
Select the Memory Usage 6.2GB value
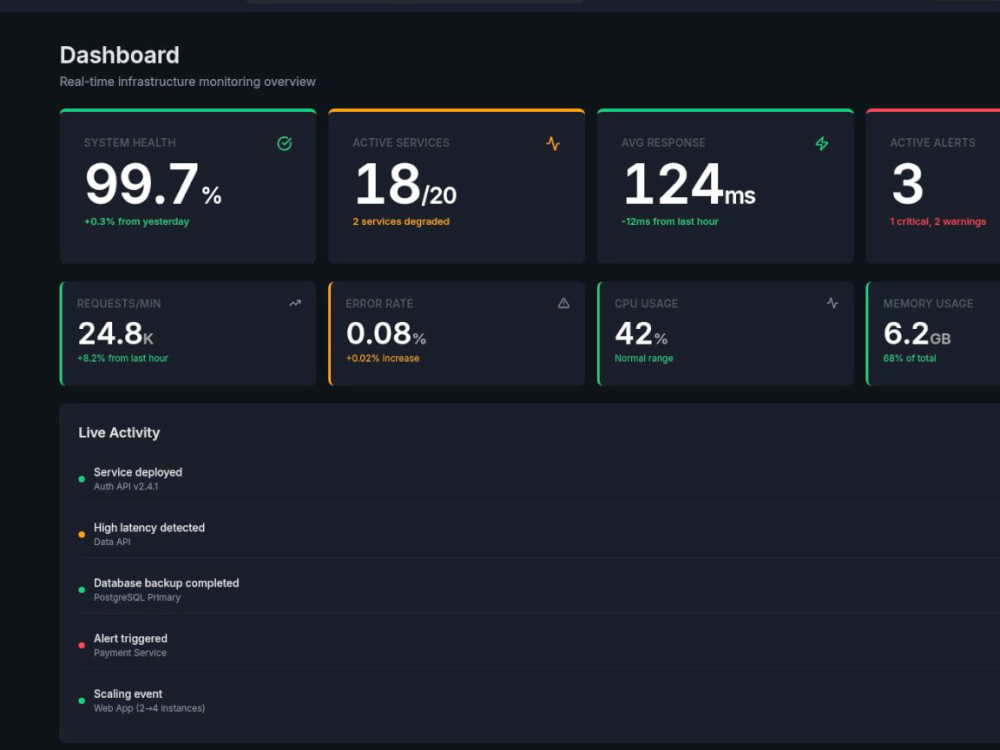pyautogui.click(x=917, y=334)
